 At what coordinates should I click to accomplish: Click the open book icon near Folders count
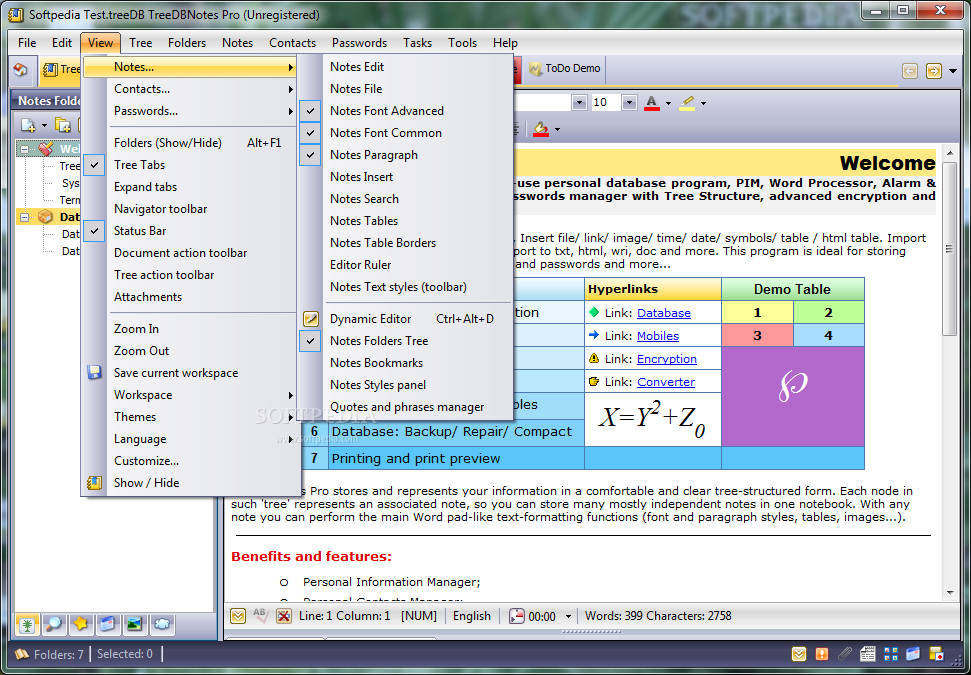[x=22, y=654]
